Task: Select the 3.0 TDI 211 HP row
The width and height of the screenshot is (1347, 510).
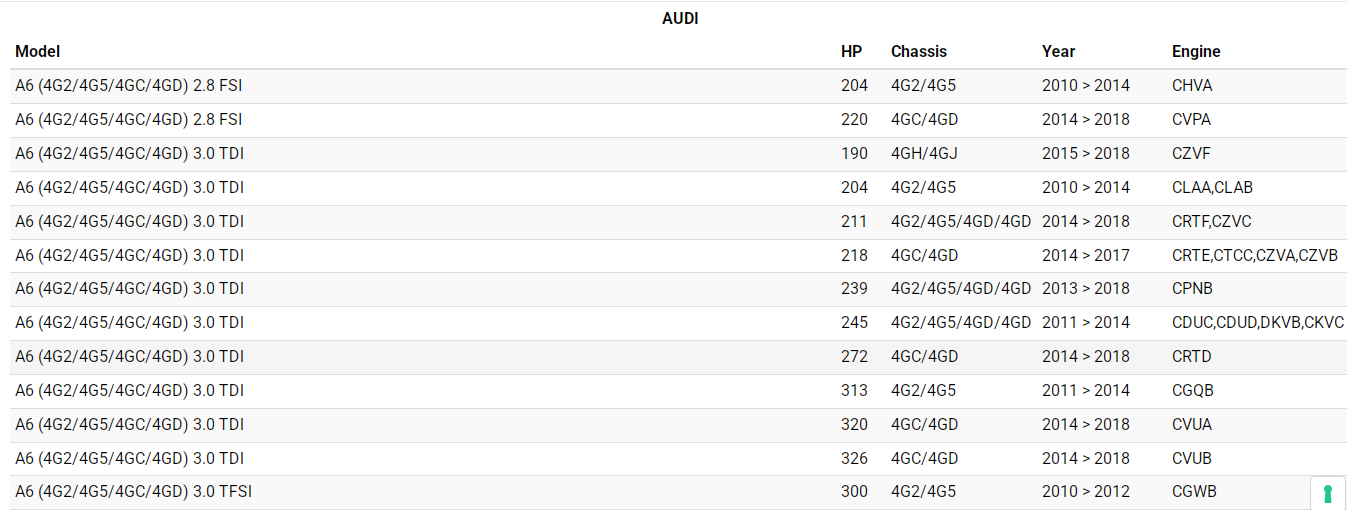Action: 129,222
